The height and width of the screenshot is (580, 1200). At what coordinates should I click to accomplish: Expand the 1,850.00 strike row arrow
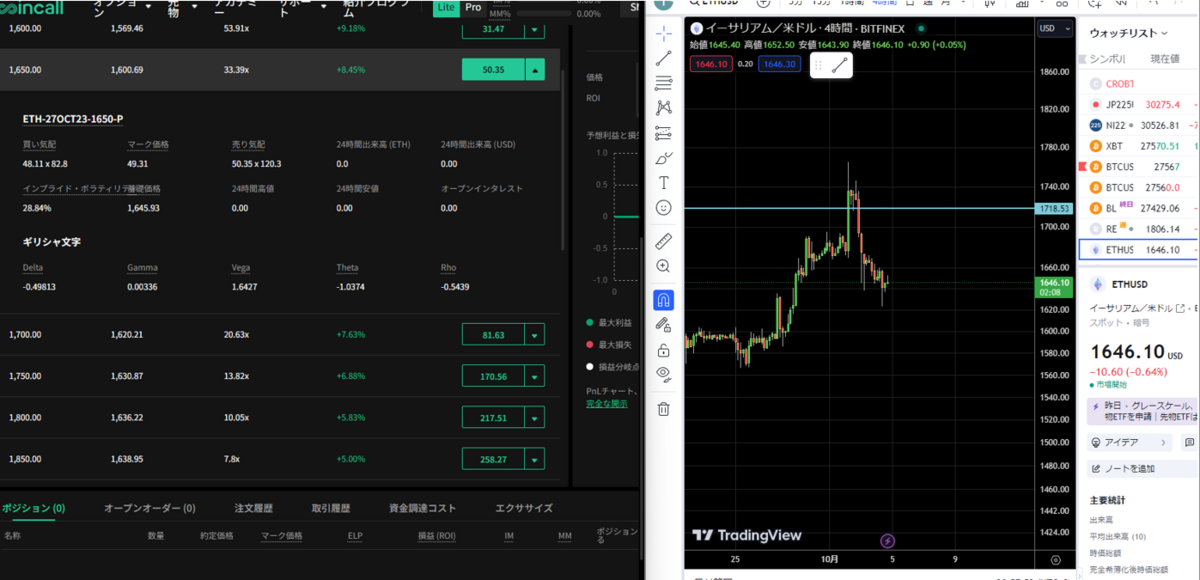tap(535, 459)
